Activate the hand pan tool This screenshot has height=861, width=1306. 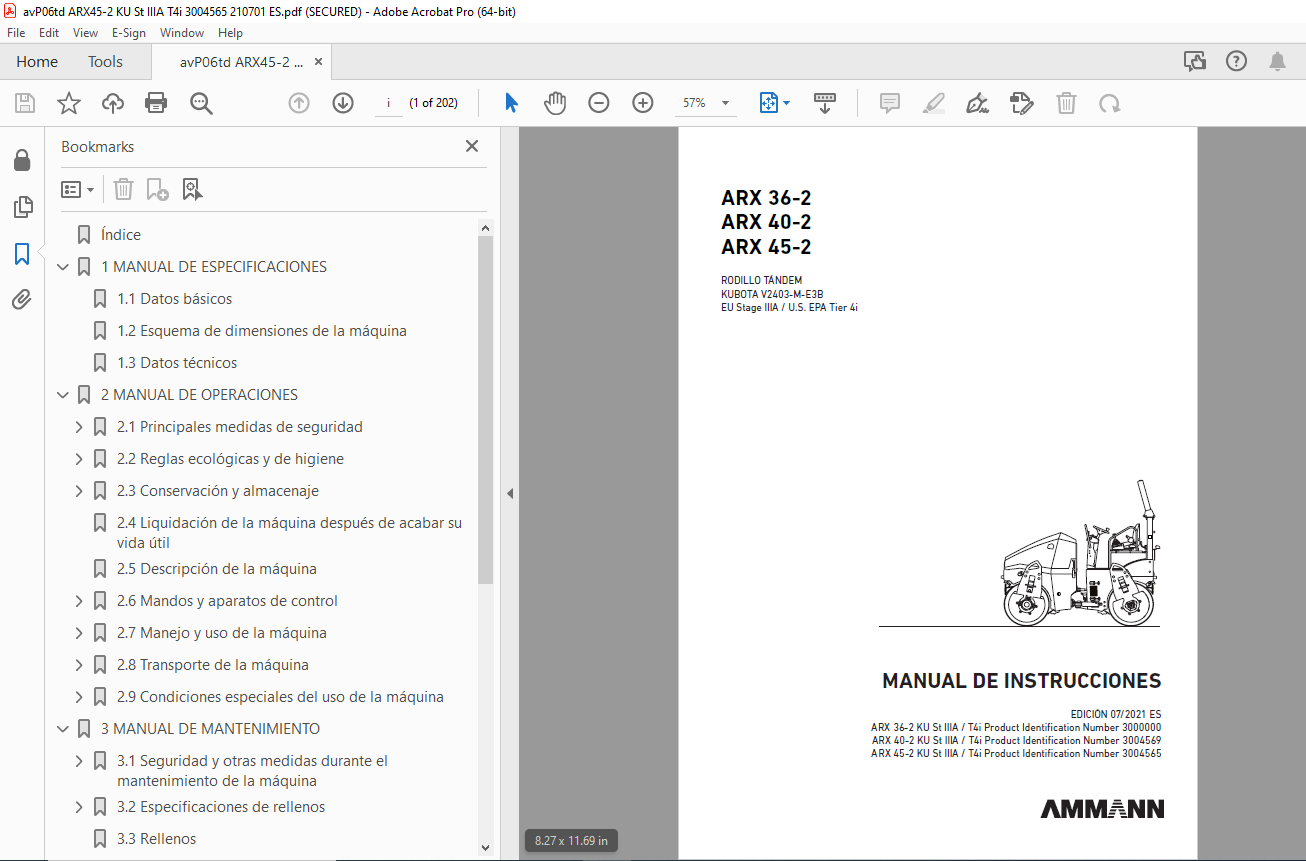click(x=555, y=103)
